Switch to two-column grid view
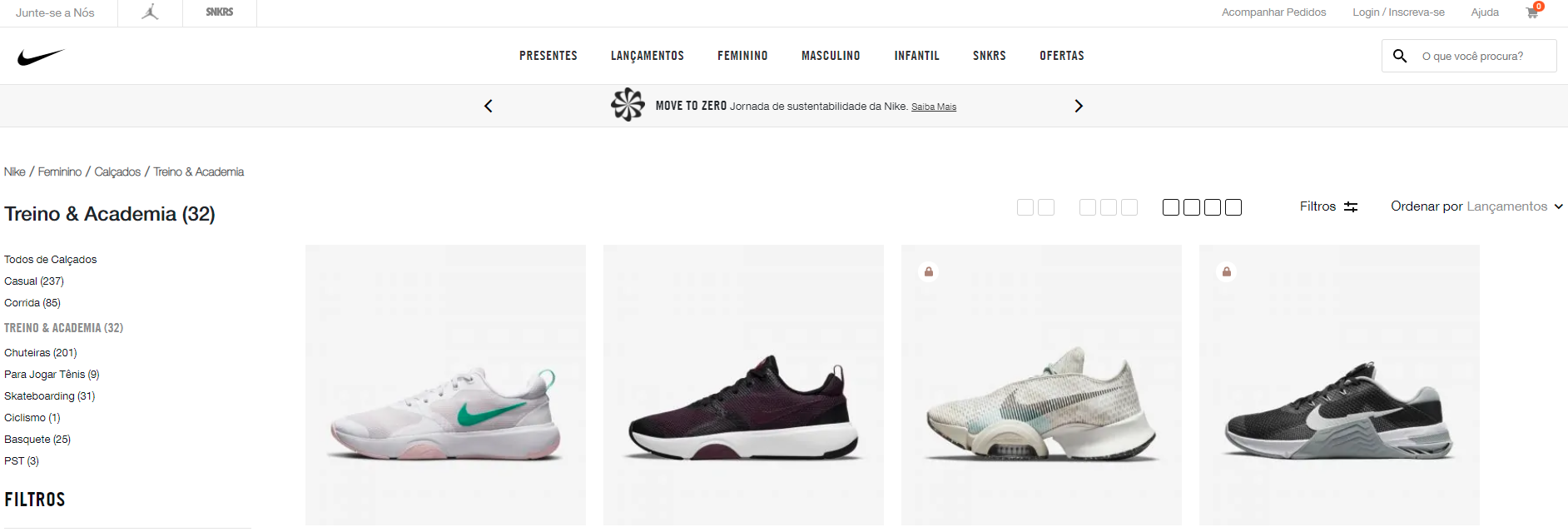1568x532 pixels. [1035, 207]
